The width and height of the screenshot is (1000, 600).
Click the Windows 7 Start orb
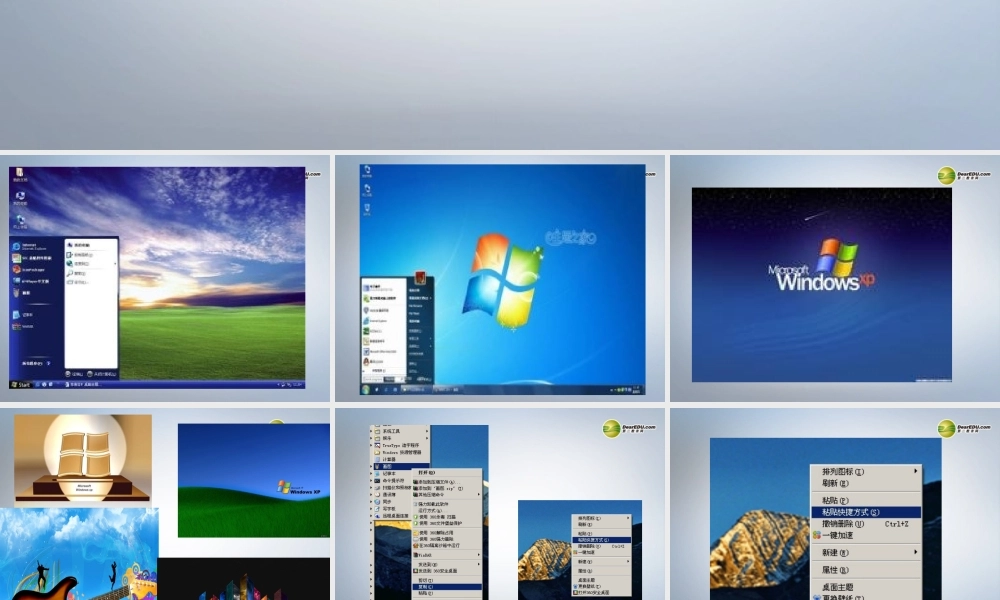tap(366, 389)
